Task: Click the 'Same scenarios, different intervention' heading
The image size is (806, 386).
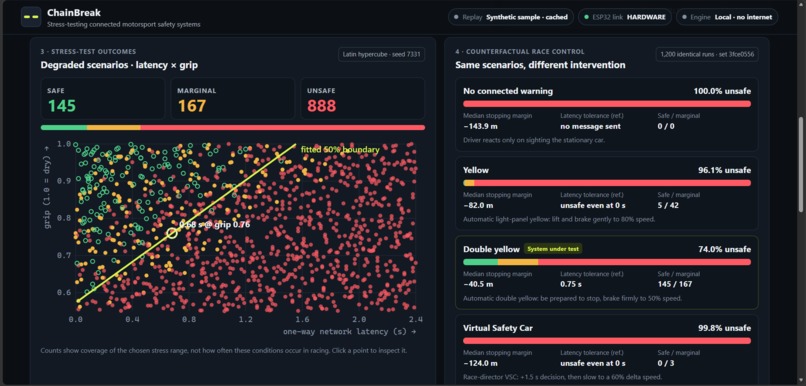Action: point(540,65)
